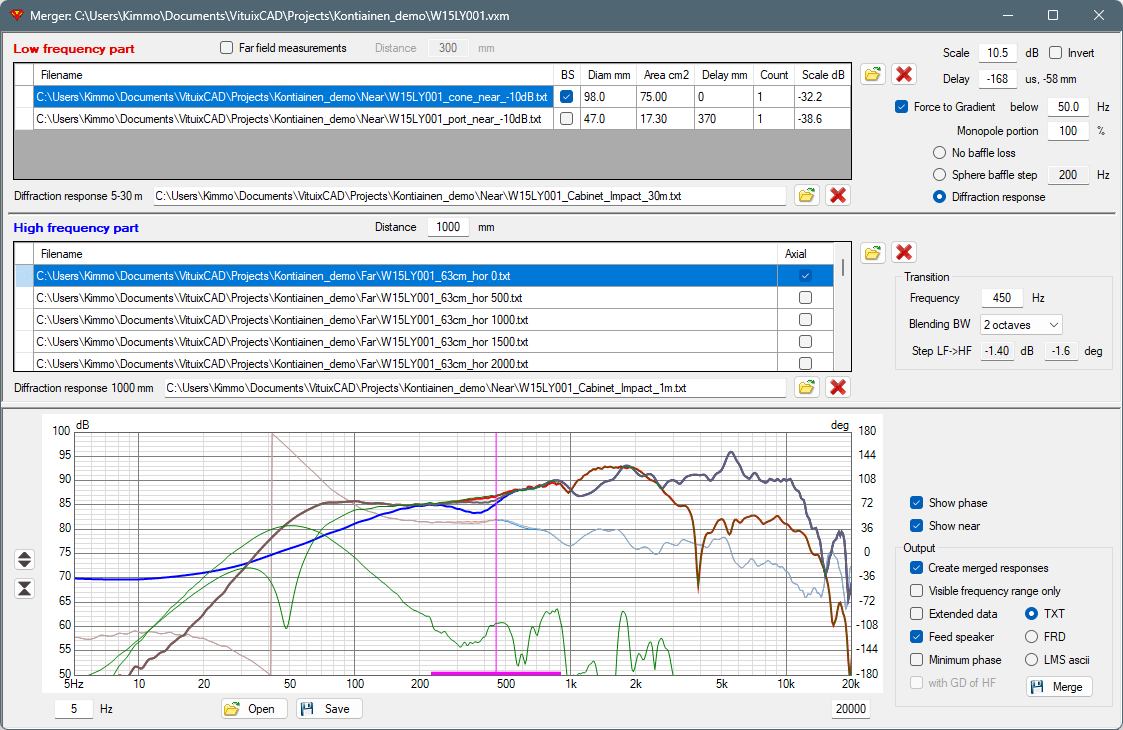Clear the Diffraction response 5-30 m path
Viewport: 1123px width, 730px height.
point(838,195)
